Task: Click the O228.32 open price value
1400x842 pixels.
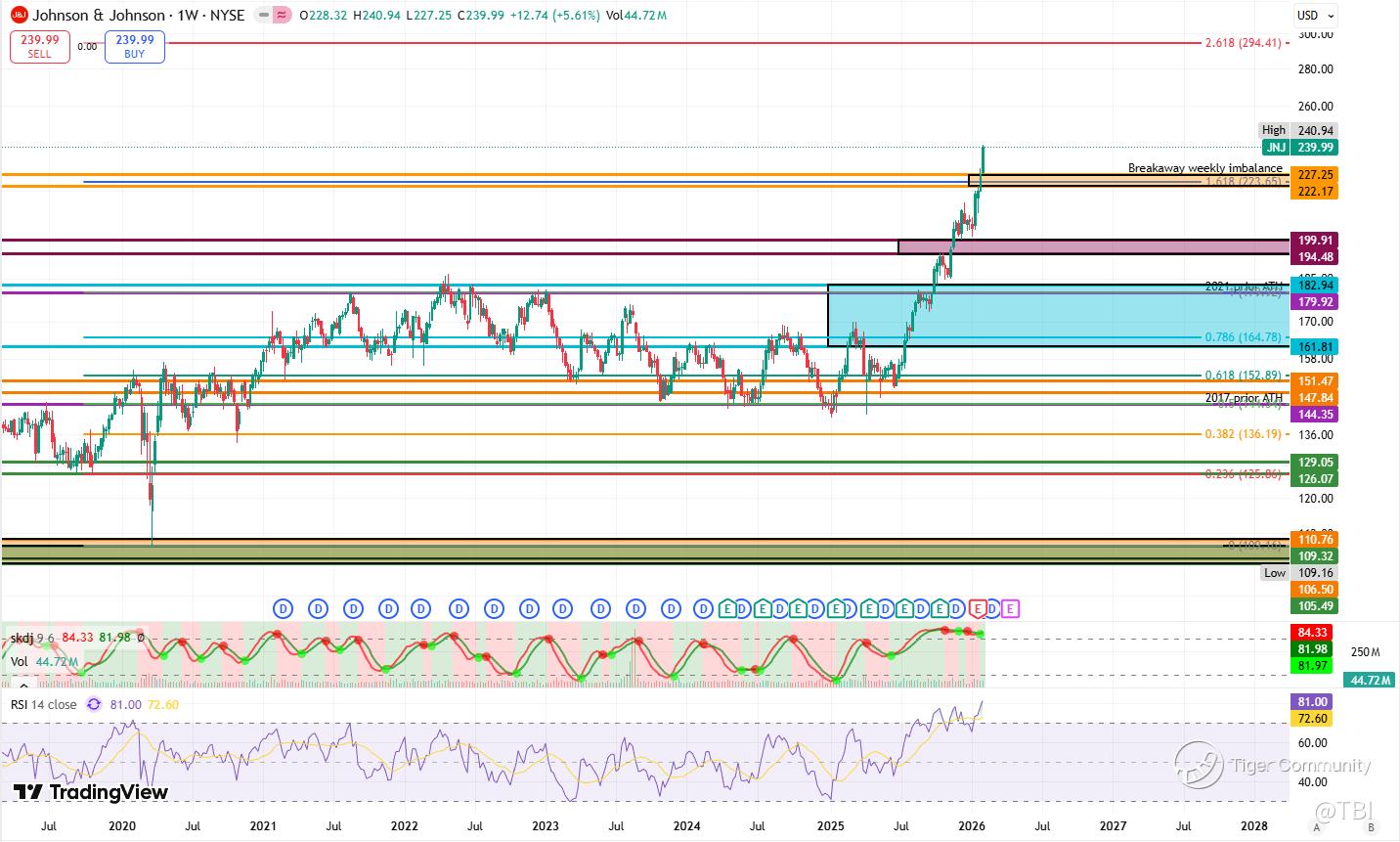Action: tap(322, 15)
